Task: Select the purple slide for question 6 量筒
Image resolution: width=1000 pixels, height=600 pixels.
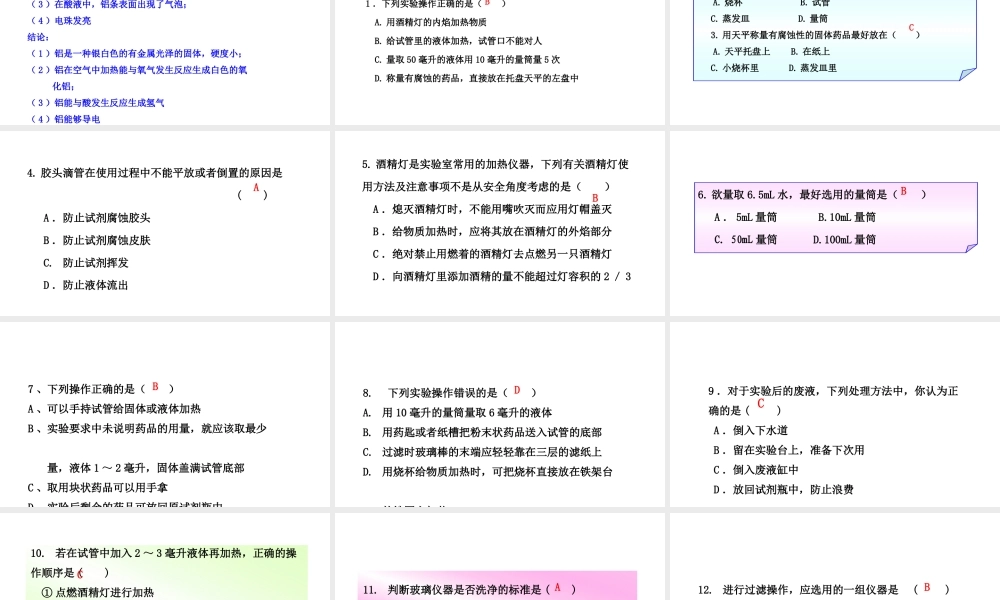Action: tap(835, 217)
